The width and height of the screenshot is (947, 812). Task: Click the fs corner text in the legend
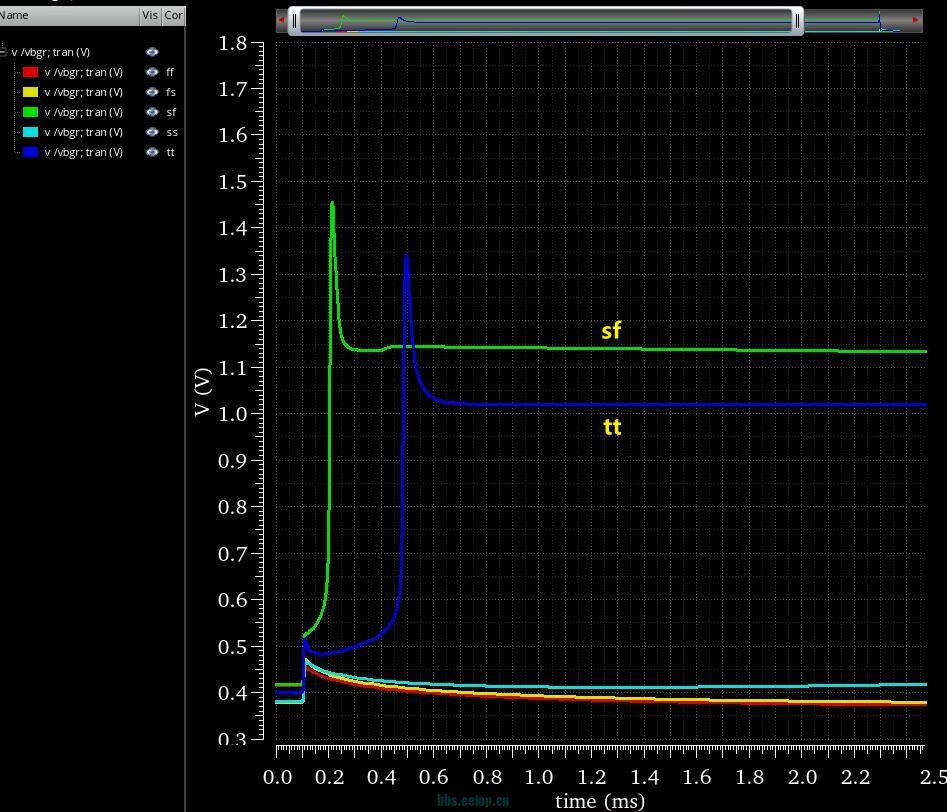coord(171,92)
